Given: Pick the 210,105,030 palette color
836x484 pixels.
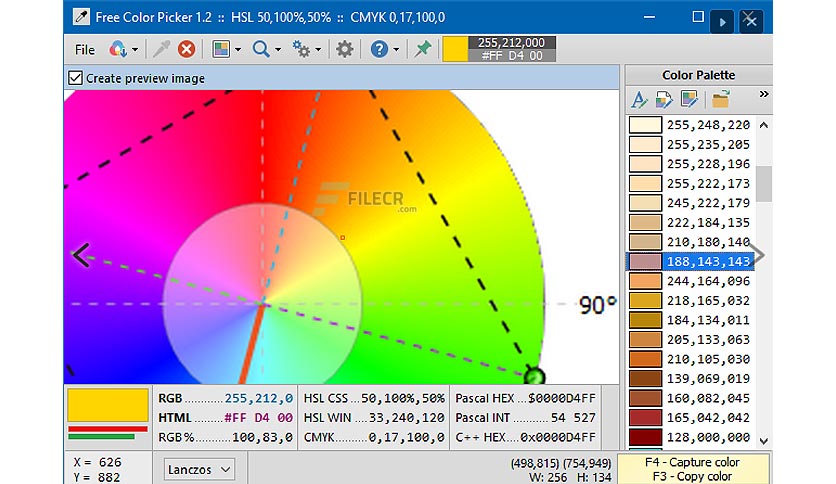Looking at the screenshot, I should [690, 359].
